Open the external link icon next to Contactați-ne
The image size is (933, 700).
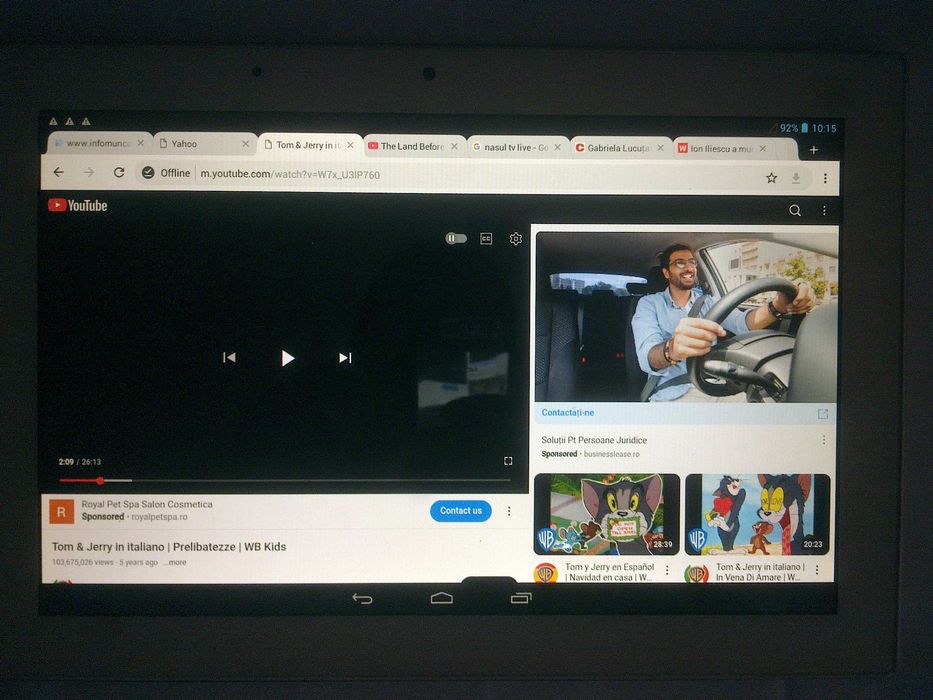point(822,414)
